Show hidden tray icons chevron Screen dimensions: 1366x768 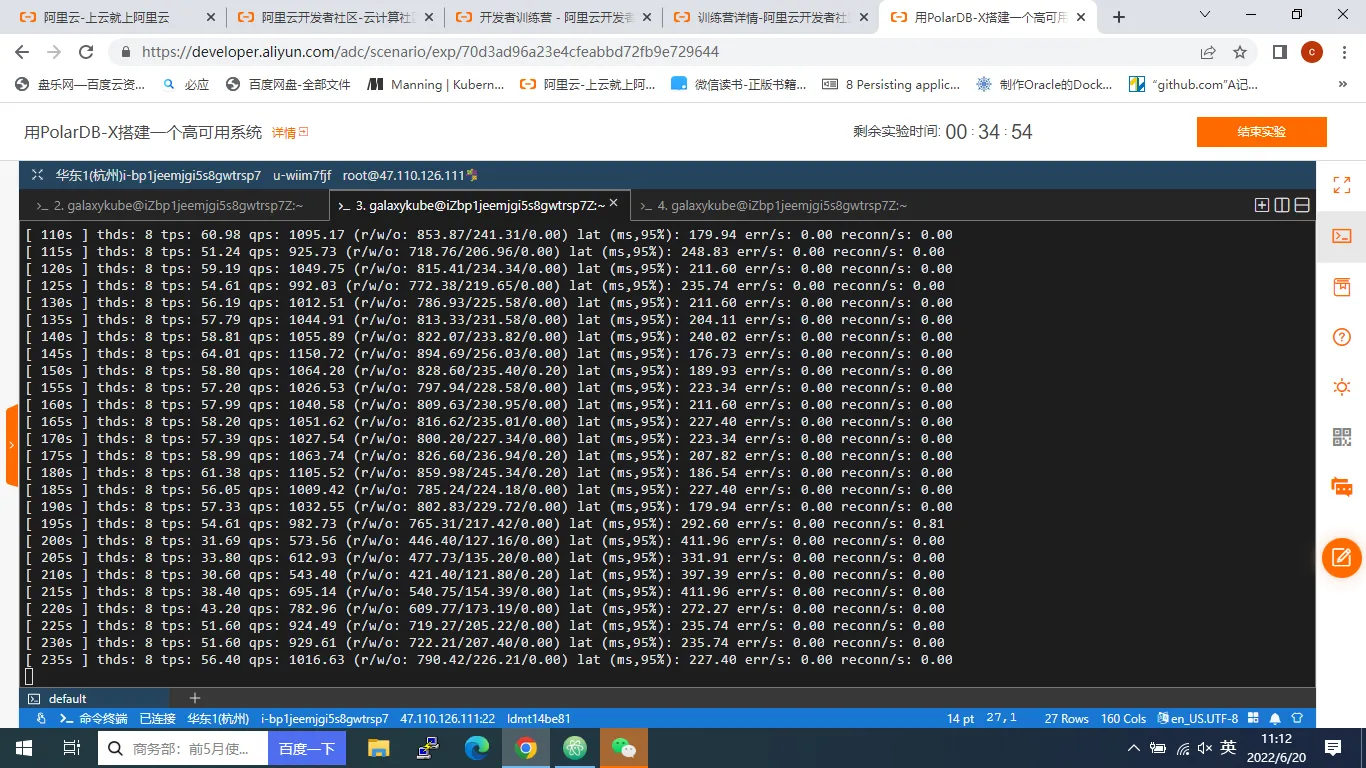1133,748
